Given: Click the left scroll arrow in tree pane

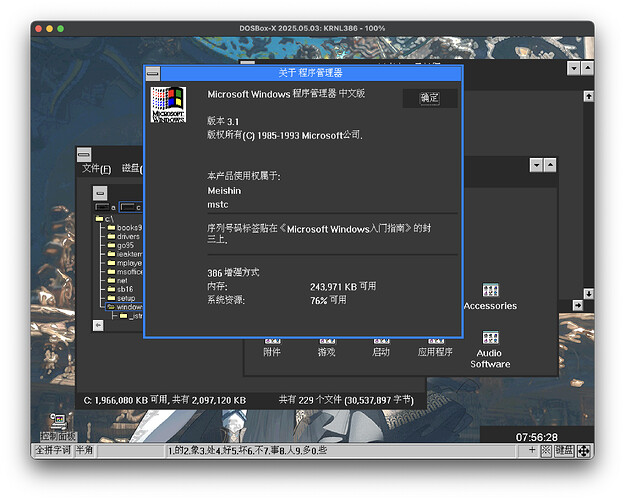Looking at the screenshot, I should (98, 326).
